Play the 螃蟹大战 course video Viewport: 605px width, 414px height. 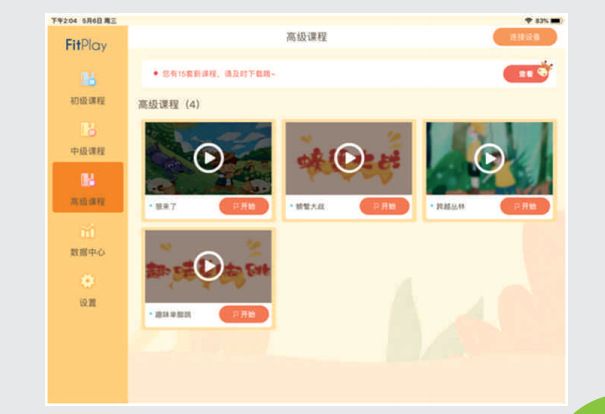point(349,158)
